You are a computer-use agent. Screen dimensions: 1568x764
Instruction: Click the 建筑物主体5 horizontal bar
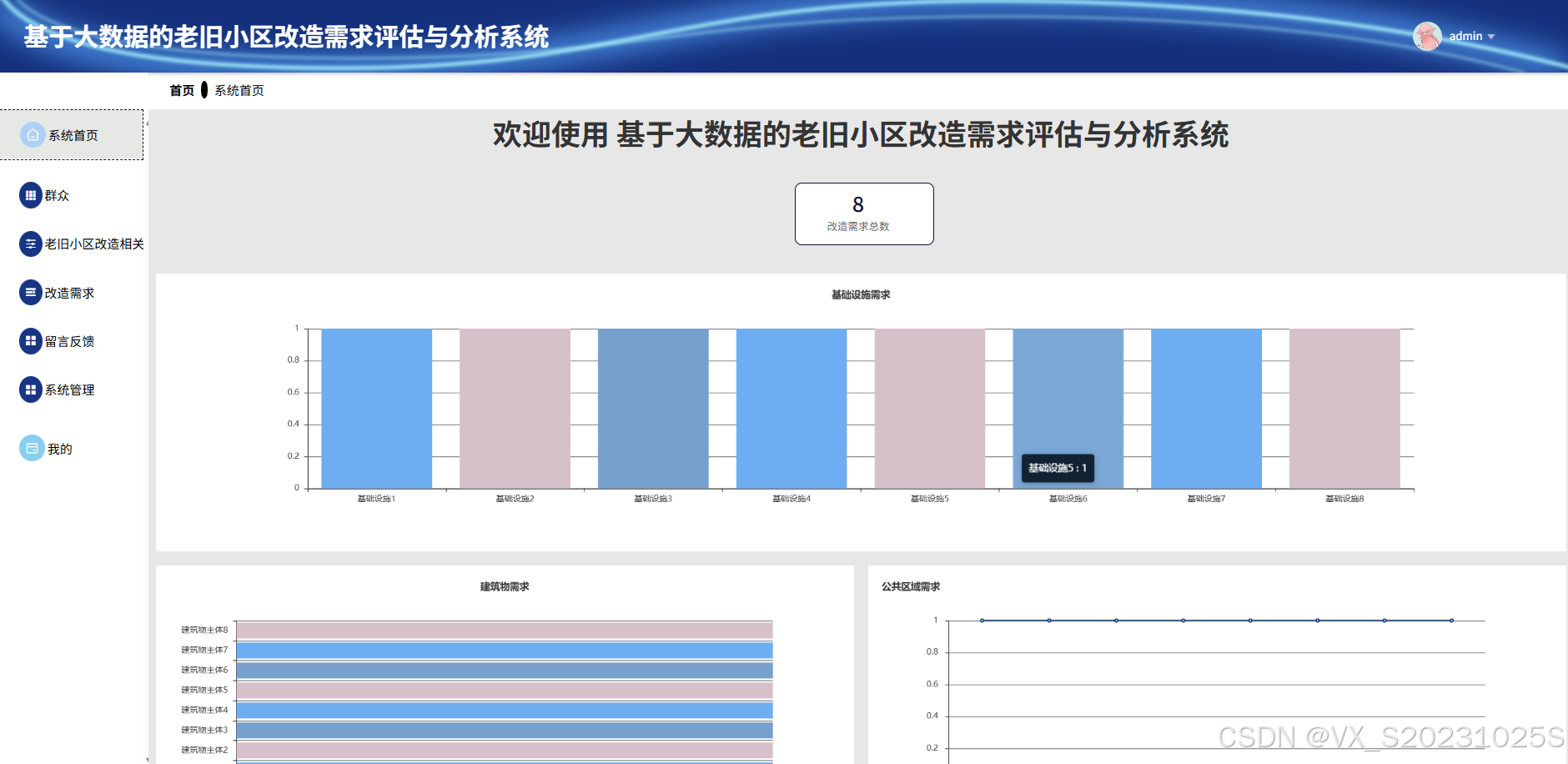505,691
